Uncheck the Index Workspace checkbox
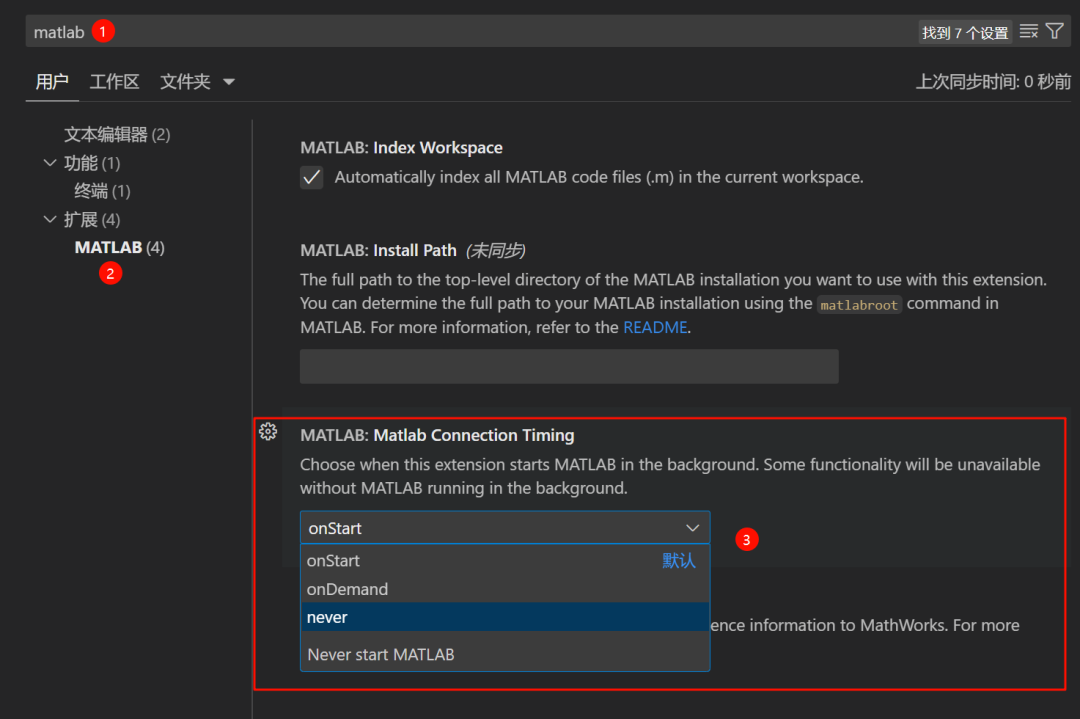 311,178
